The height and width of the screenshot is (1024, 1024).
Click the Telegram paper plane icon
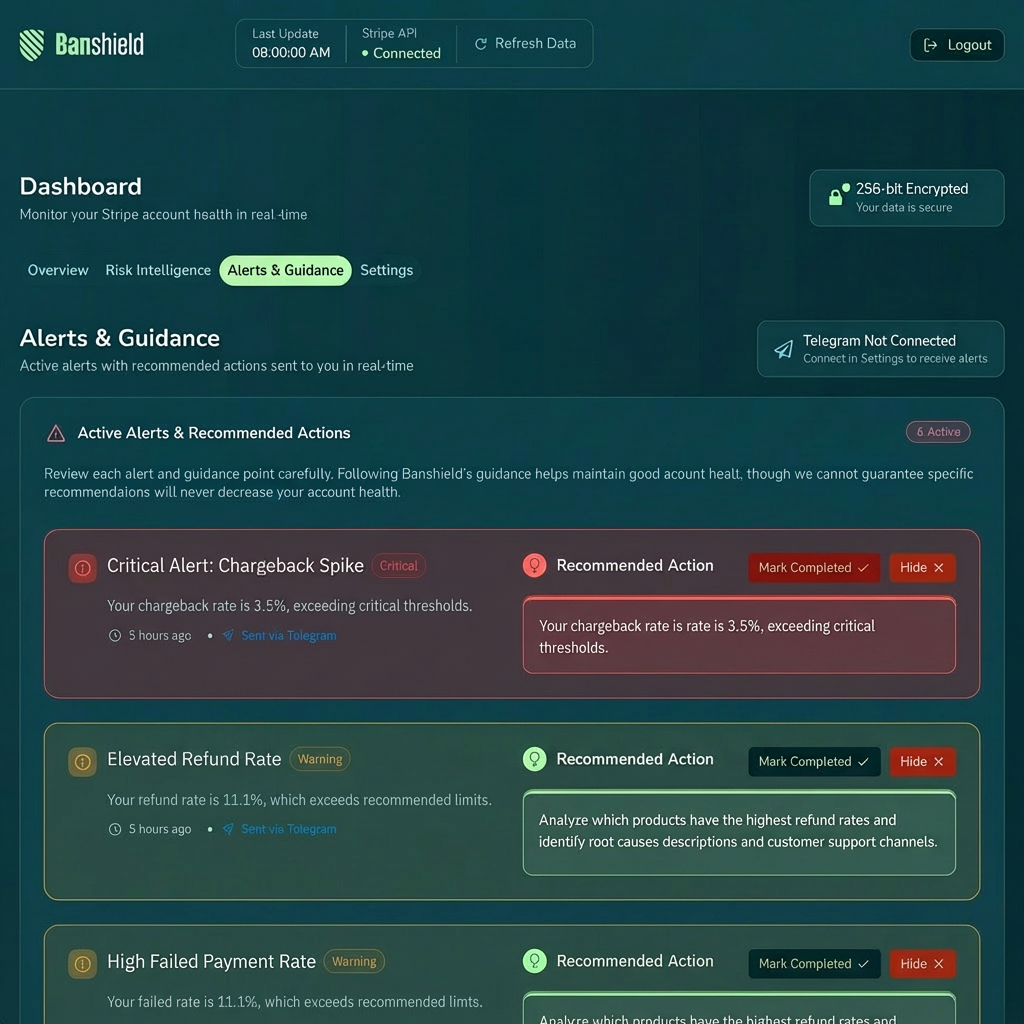click(x=784, y=349)
